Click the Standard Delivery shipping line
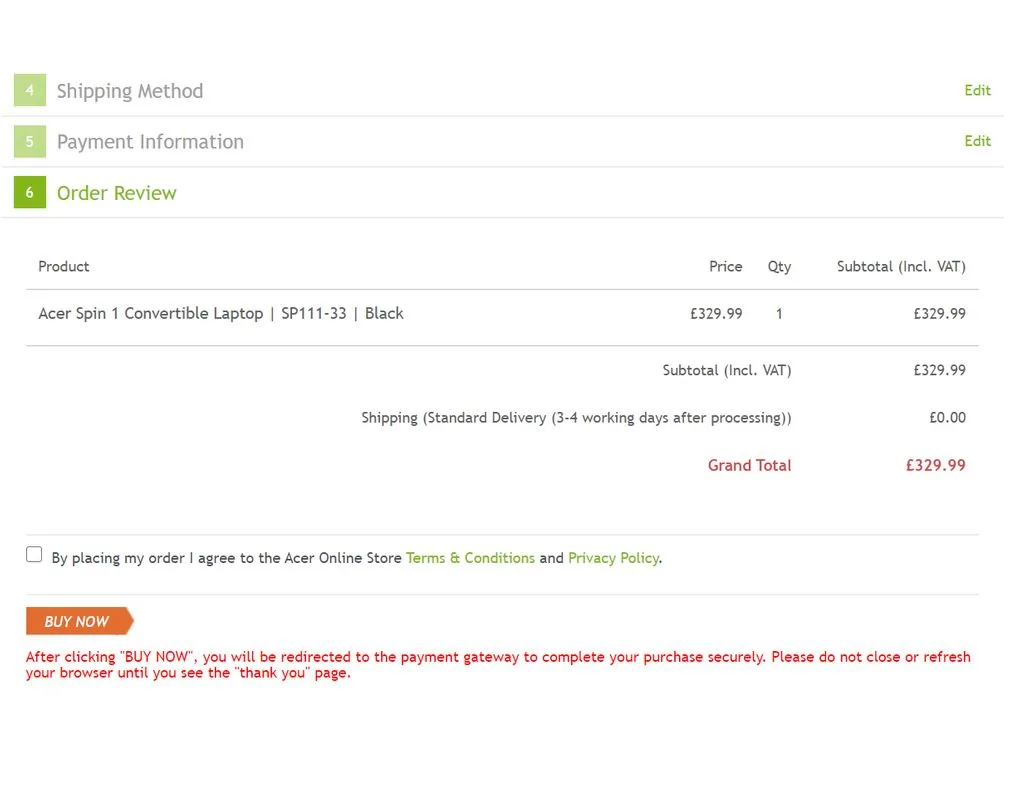The width and height of the screenshot is (1024, 800). click(x=576, y=418)
